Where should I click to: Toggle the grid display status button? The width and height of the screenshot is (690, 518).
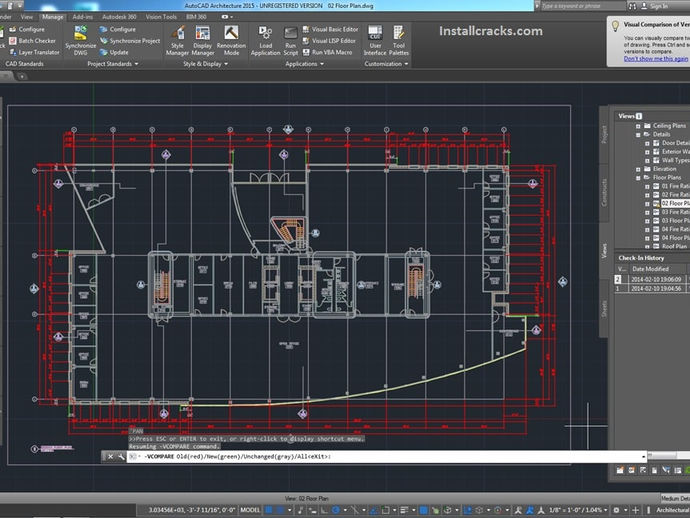268,510
